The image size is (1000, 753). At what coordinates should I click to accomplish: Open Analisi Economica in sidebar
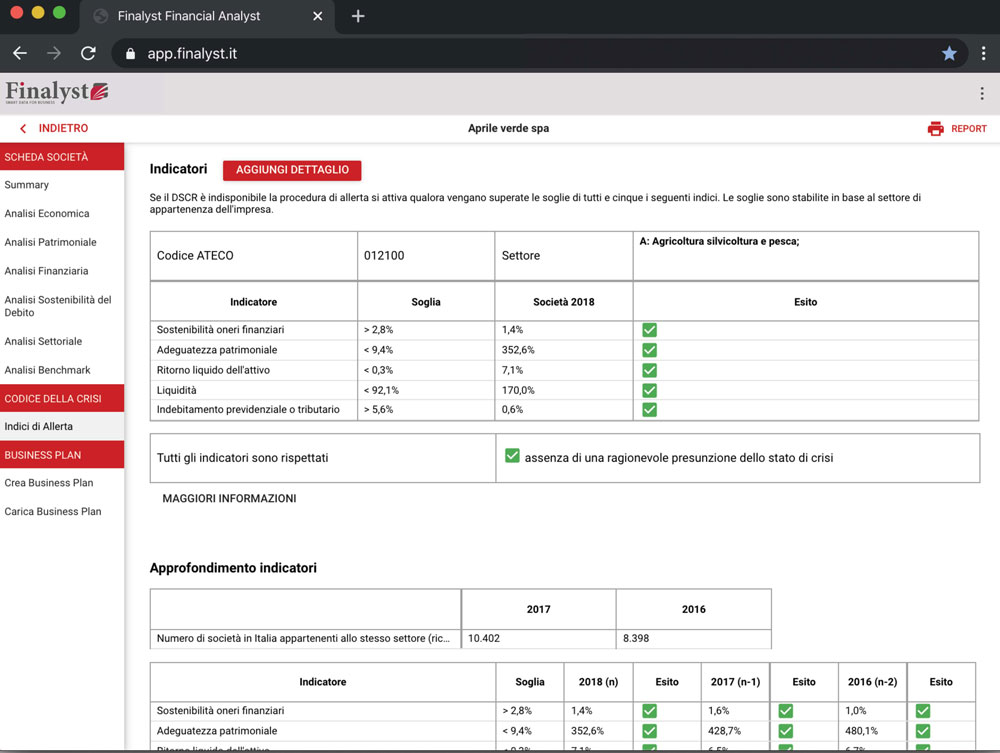47,213
